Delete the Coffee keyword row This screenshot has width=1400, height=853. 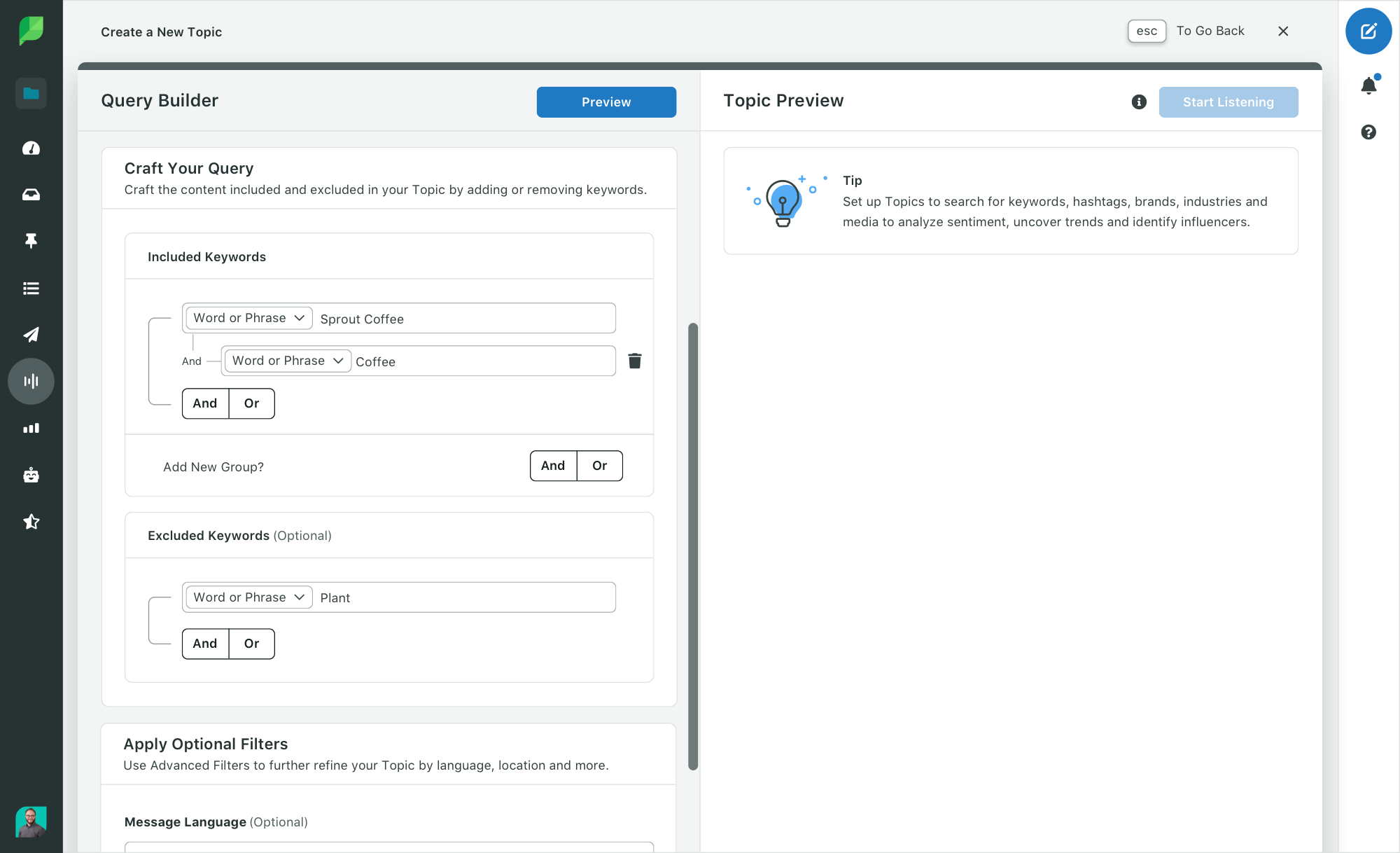[634, 361]
